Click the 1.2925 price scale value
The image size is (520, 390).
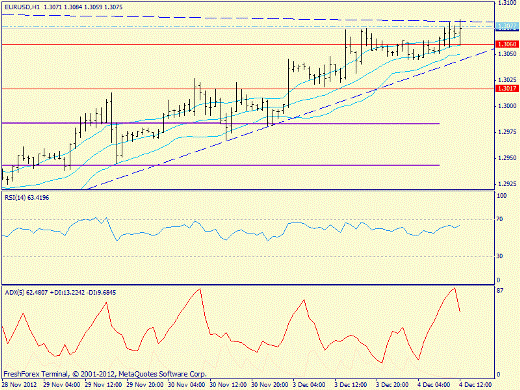507,184
